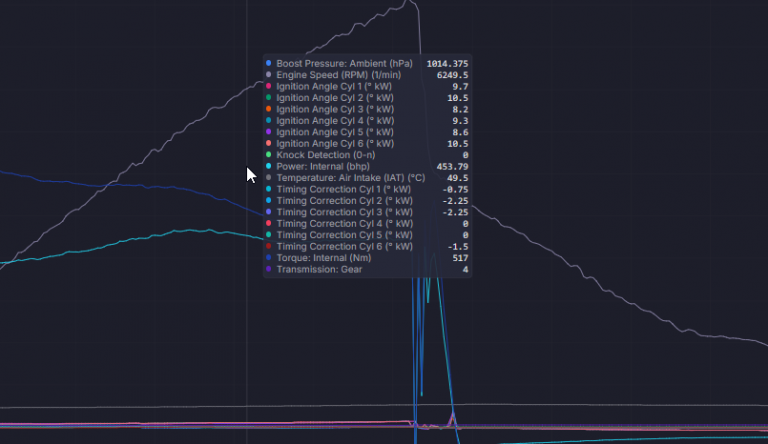
Task: Pick the 'Timing Correction Cyl 1' label
Action: click(343, 189)
